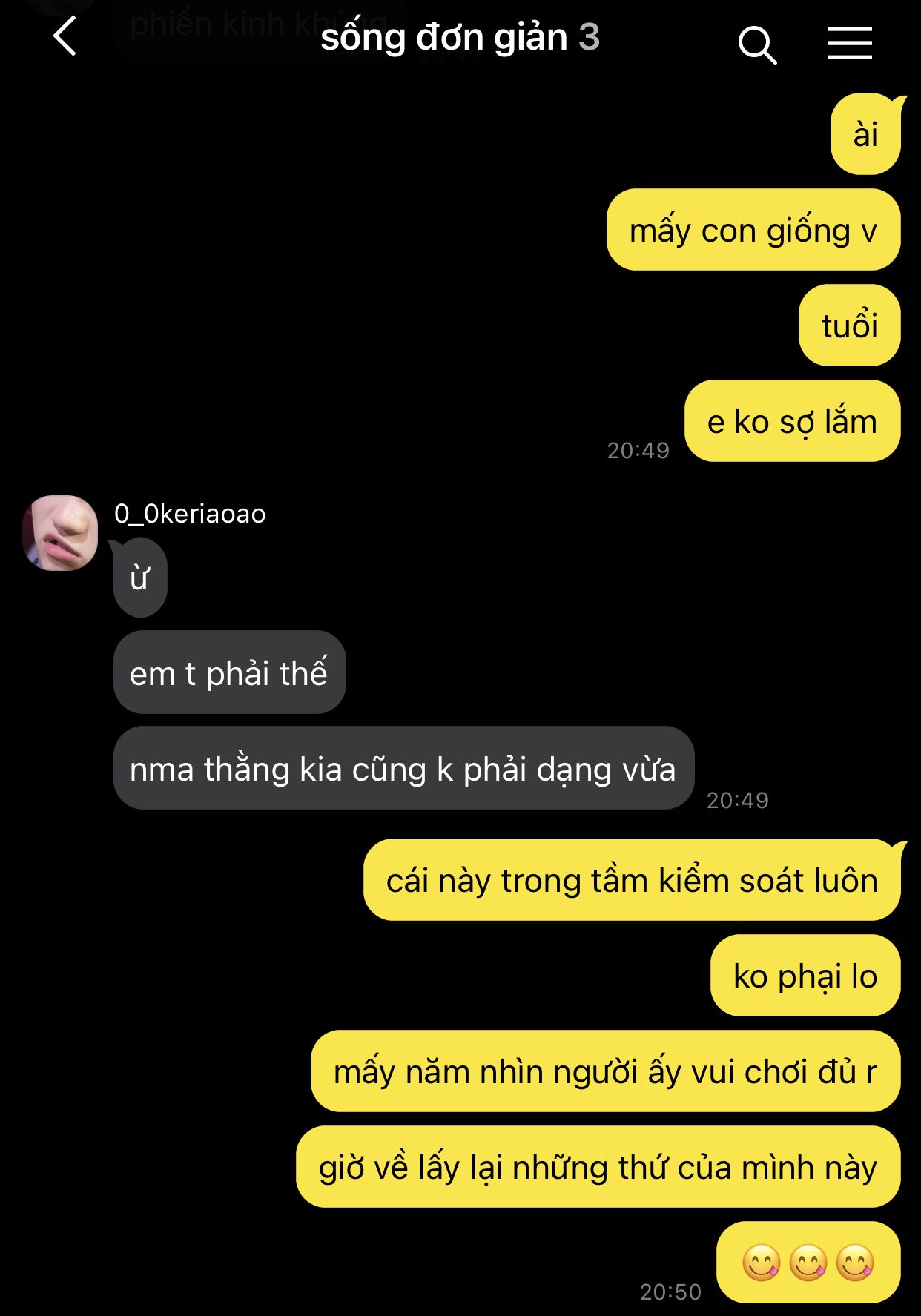The image size is (921, 1316).
Task: Open the chat search magnifier
Action: [x=757, y=45]
